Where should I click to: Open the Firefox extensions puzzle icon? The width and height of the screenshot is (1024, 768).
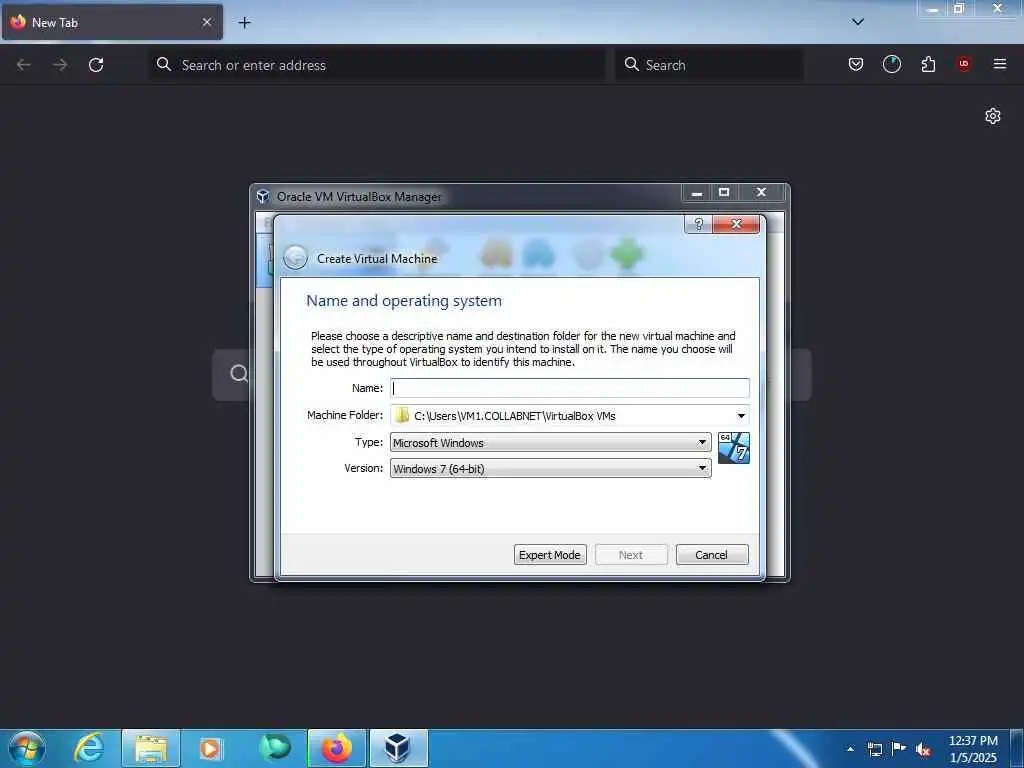click(x=928, y=64)
